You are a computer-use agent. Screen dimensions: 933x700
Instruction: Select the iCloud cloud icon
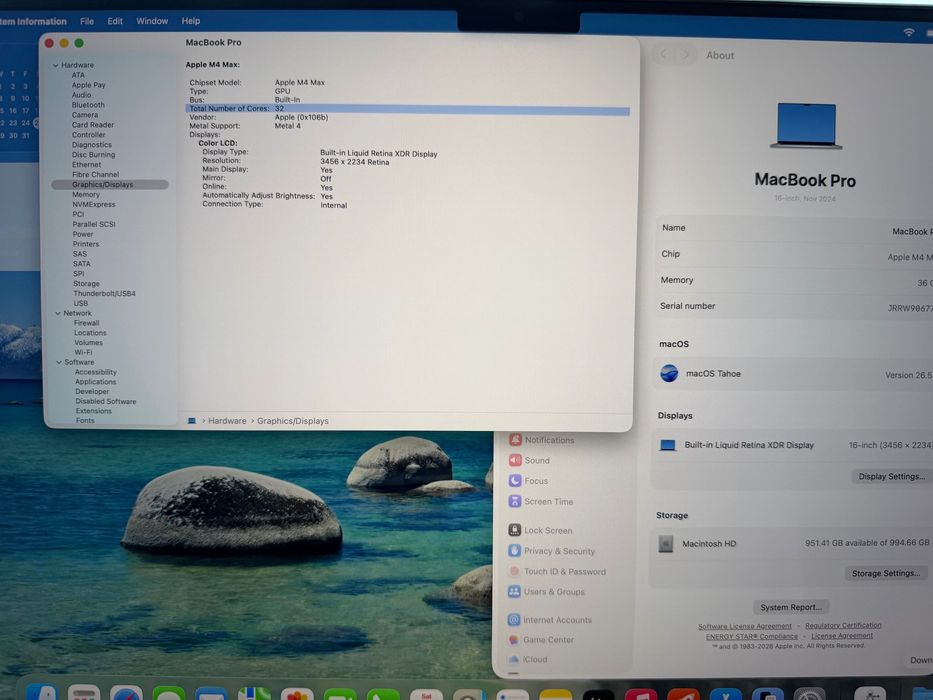(514, 659)
